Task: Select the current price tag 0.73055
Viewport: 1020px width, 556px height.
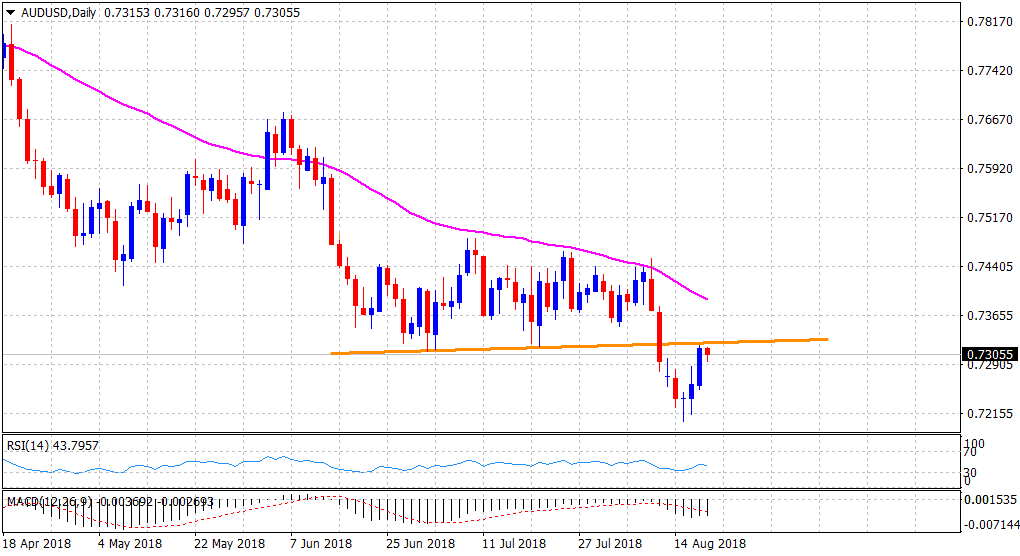Action: [988, 354]
